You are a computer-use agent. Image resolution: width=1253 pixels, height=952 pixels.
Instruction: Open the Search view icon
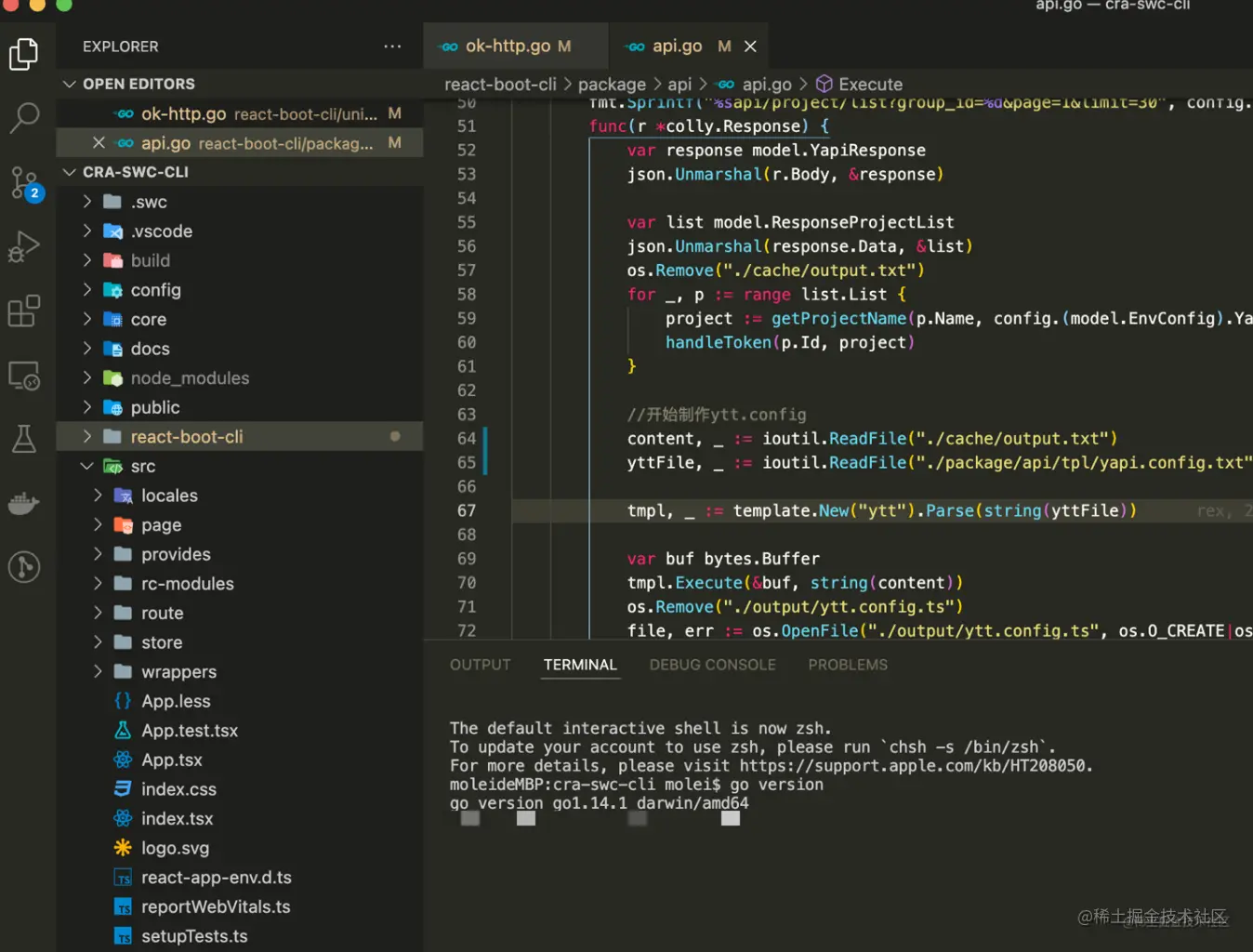24,117
